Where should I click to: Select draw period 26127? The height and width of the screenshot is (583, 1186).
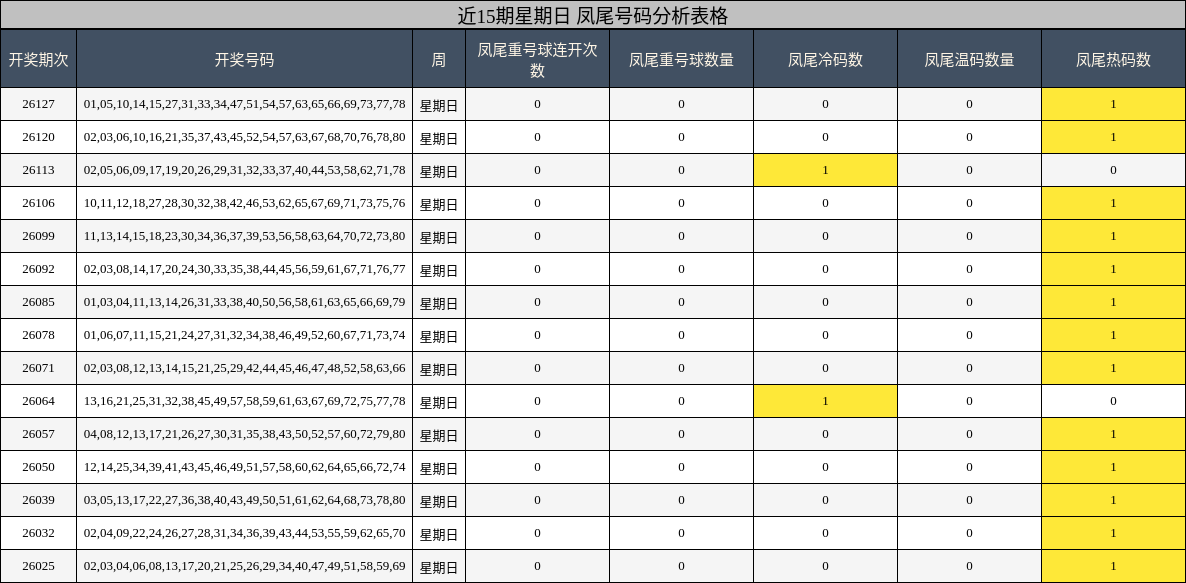point(39,104)
